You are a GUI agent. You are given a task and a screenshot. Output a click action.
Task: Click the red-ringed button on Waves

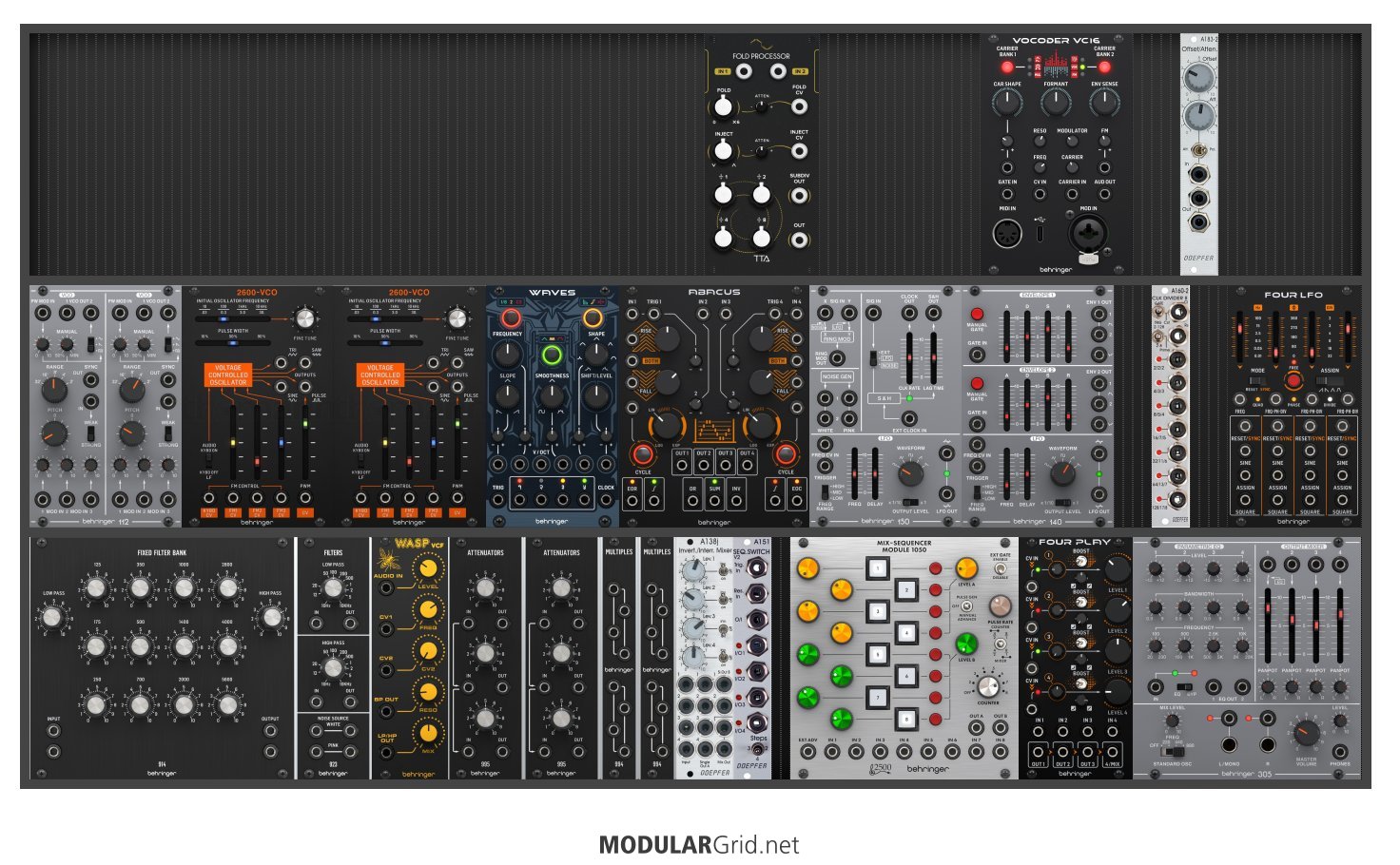(x=512, y=317)
